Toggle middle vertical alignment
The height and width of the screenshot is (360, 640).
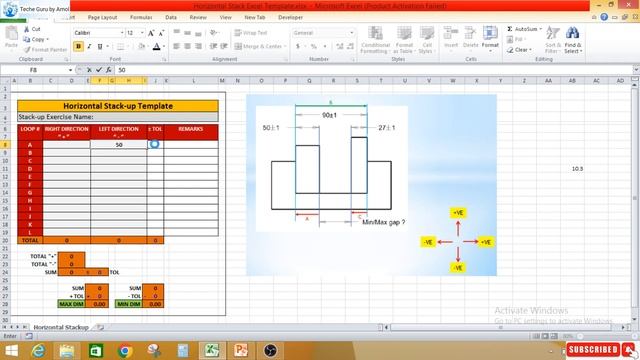pos(187,33)
